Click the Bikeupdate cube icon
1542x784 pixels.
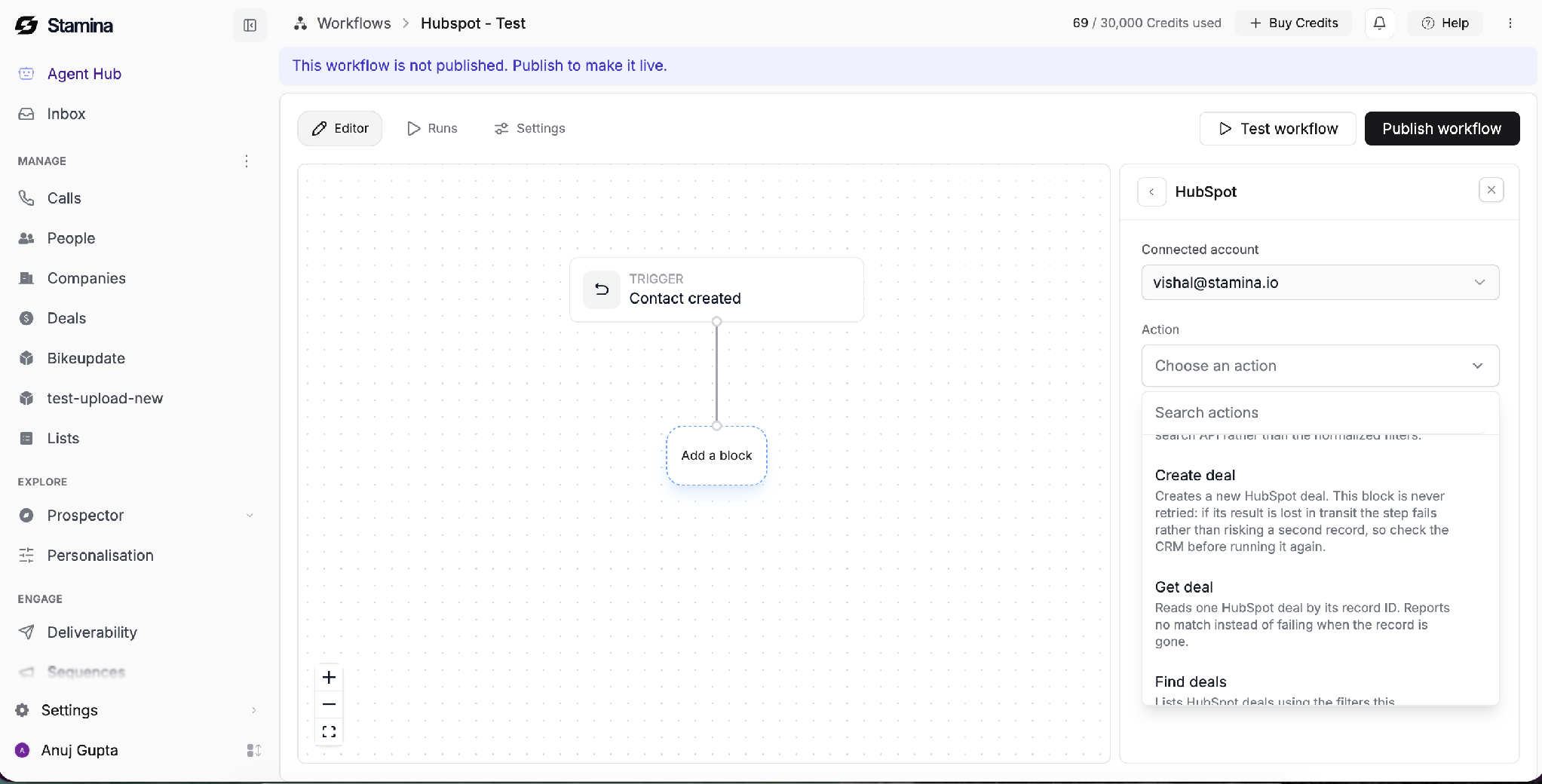coord(26,358)
